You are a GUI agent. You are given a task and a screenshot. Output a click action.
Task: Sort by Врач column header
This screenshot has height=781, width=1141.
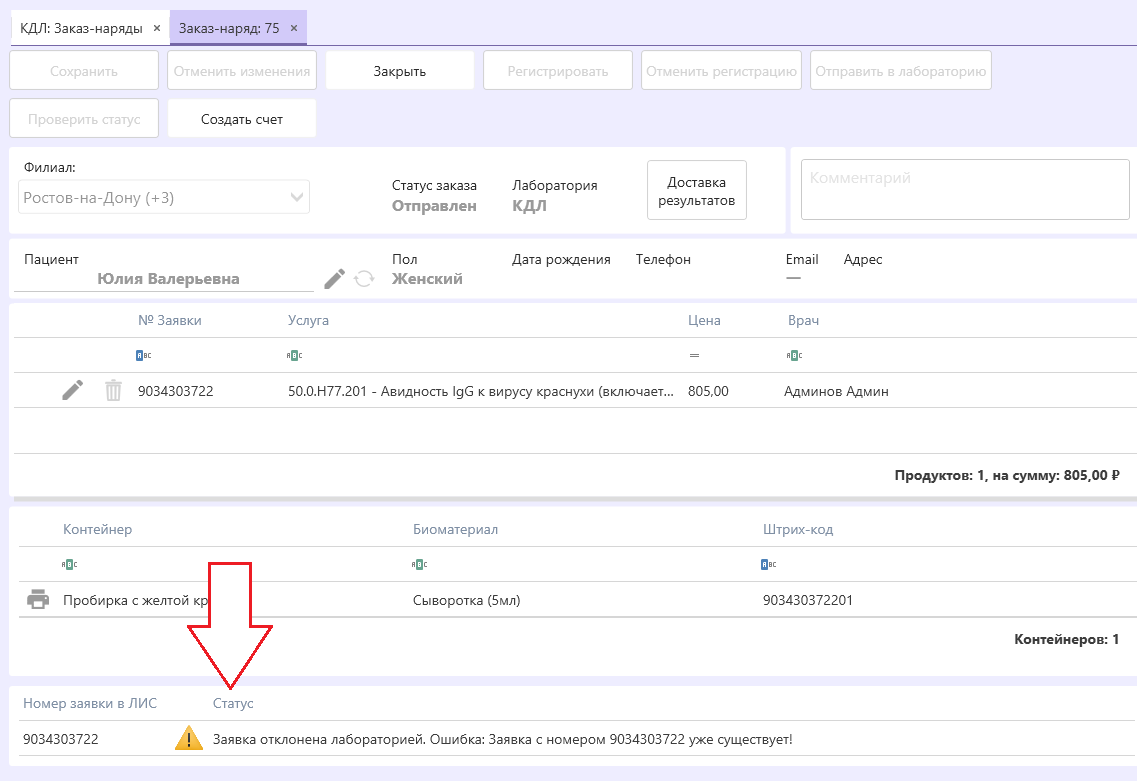click(803, 320)
